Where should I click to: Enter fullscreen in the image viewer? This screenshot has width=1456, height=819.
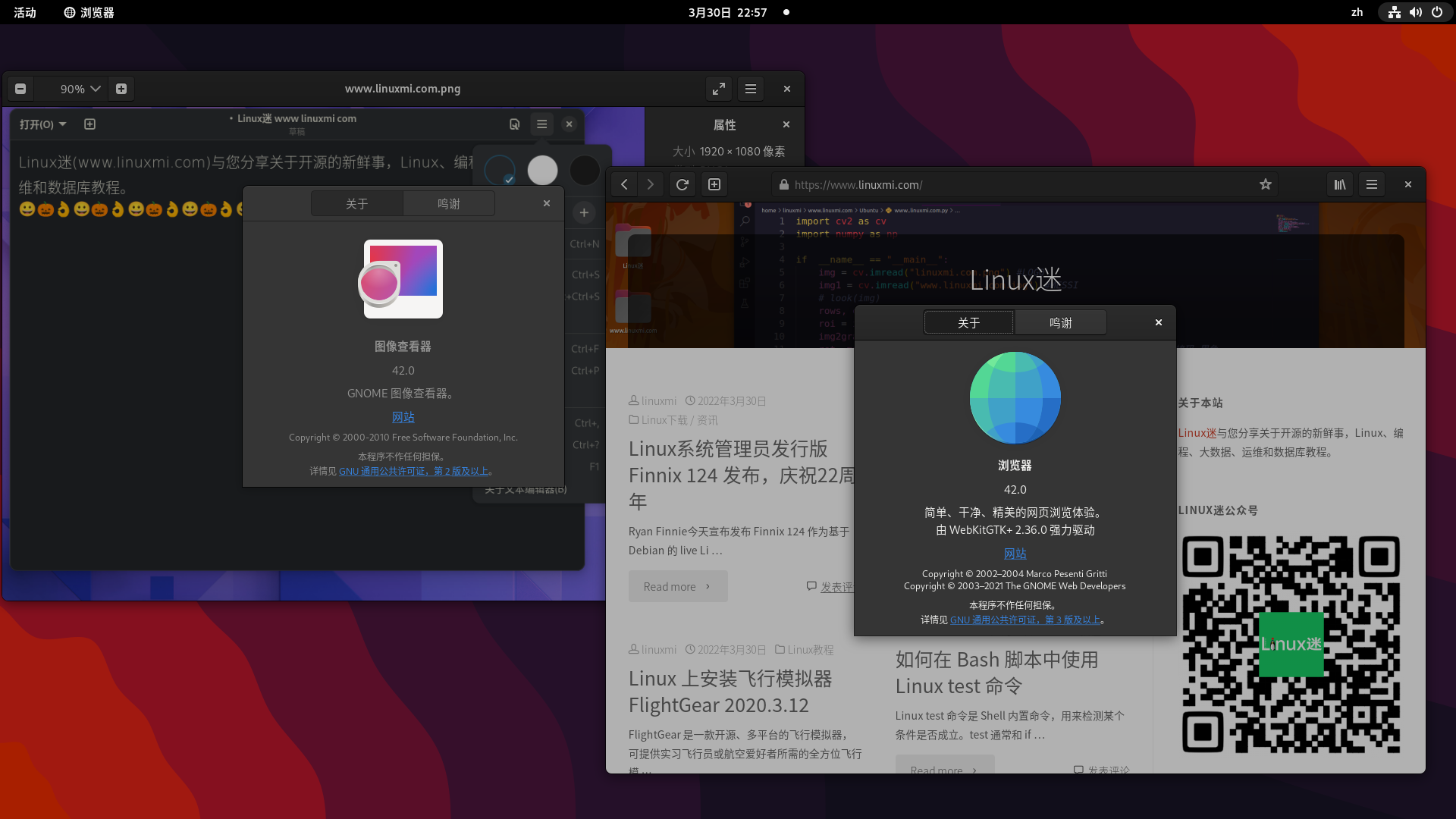[x=719, y=89]
